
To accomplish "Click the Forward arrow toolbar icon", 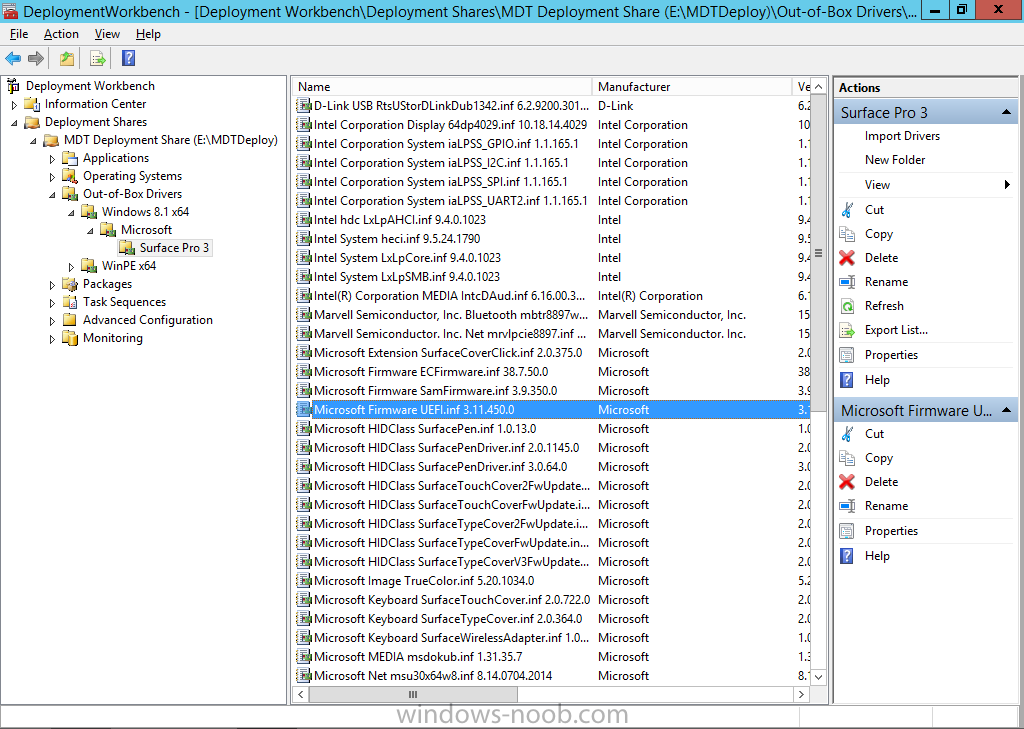I will [x=36, y=59].
